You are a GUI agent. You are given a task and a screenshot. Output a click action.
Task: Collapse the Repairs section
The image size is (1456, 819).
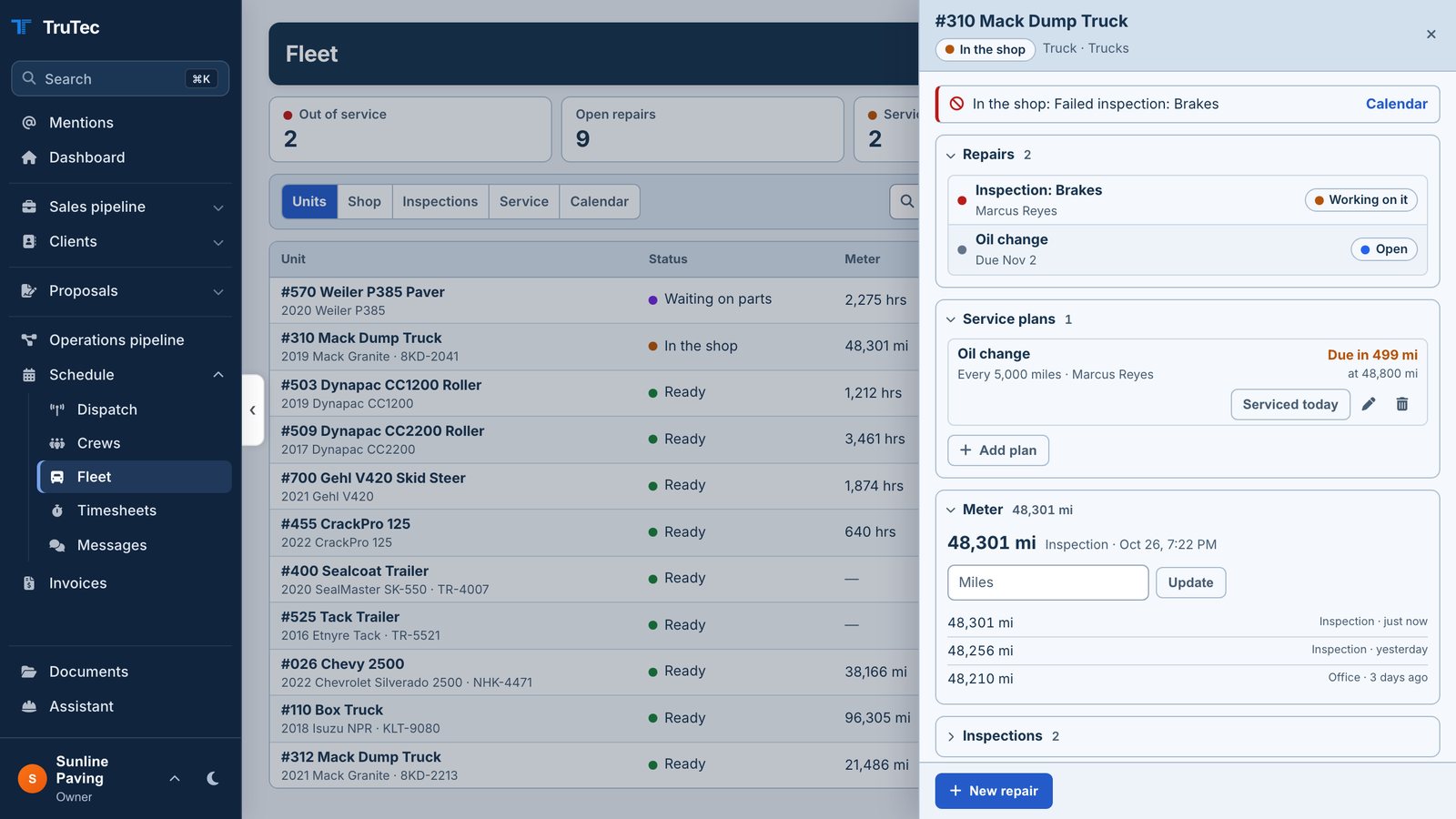[951, 156]
